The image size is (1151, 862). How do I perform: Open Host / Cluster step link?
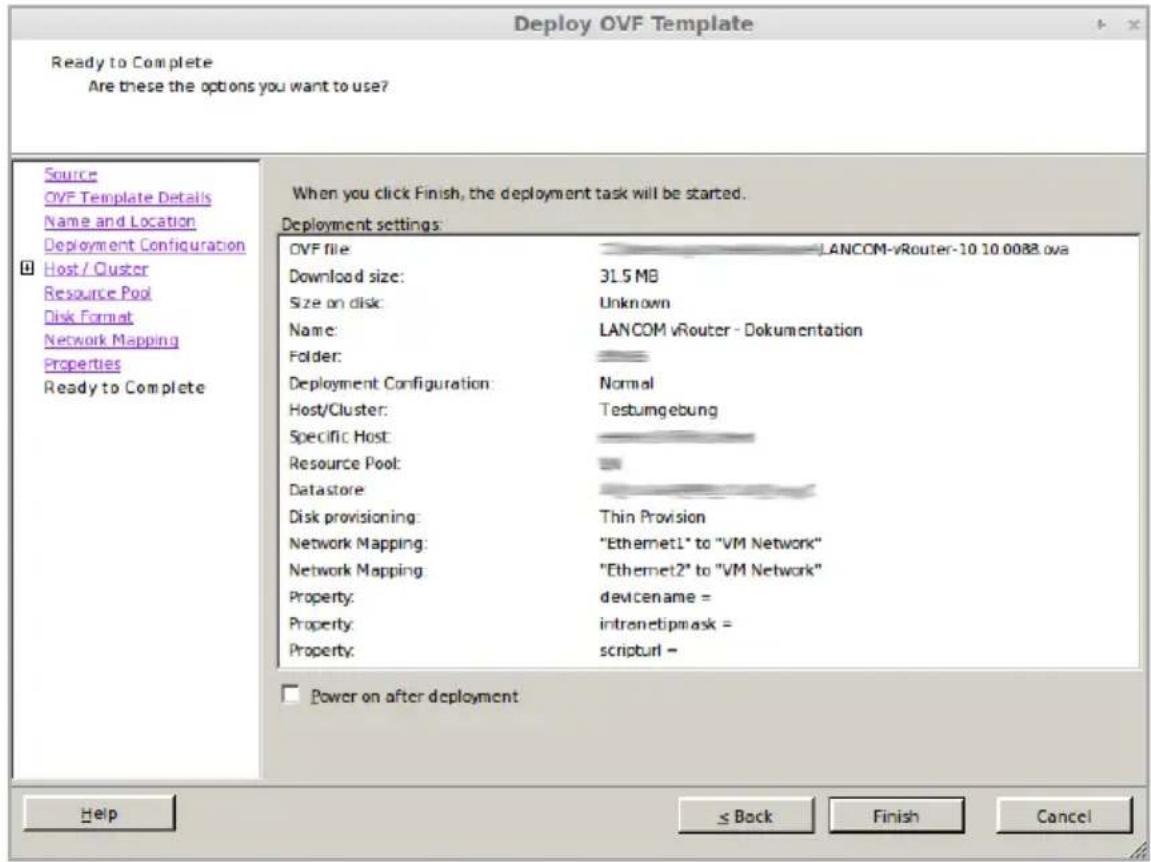[x=96, y=269]
